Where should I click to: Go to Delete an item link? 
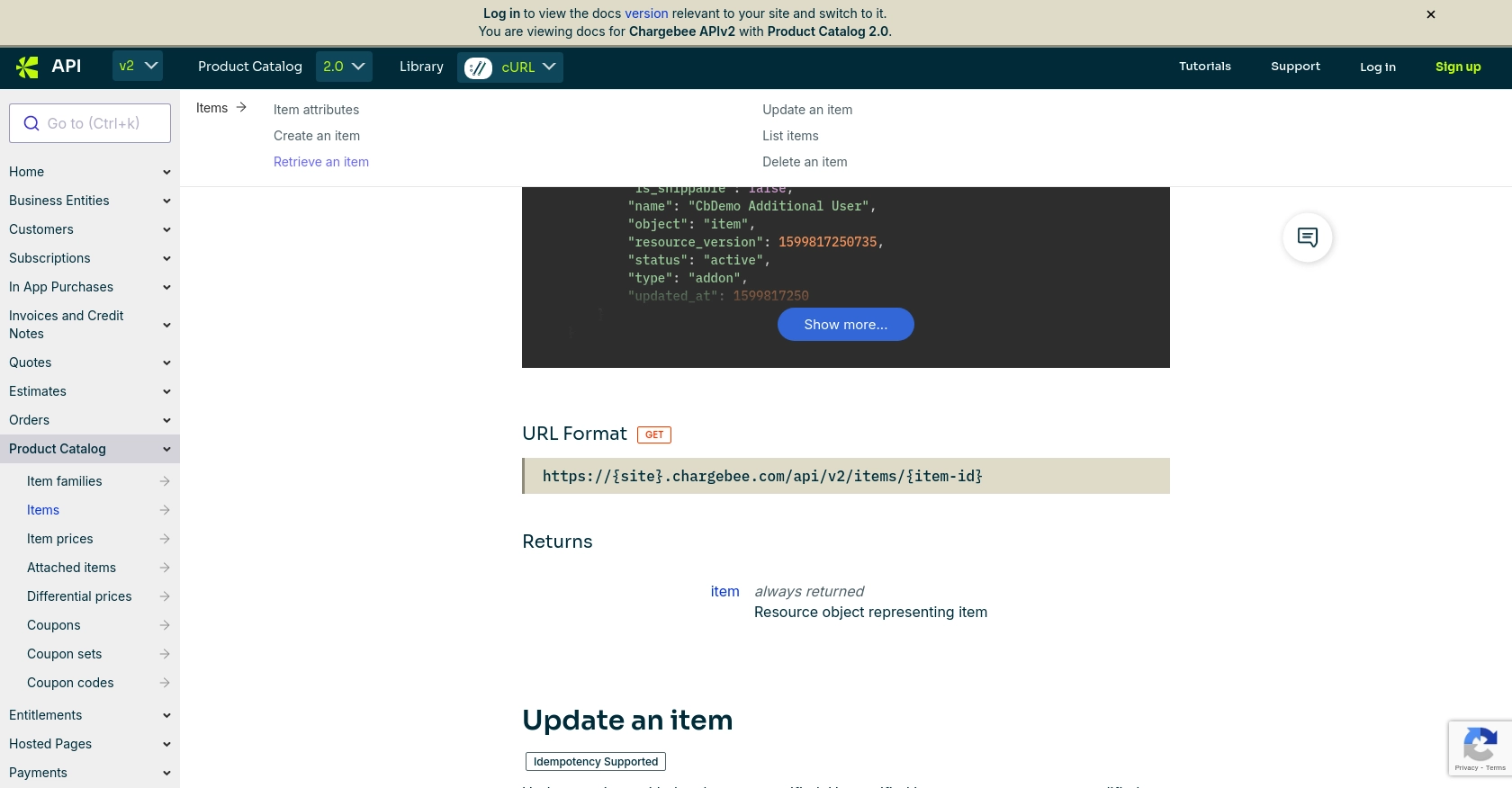pos(805,162)
